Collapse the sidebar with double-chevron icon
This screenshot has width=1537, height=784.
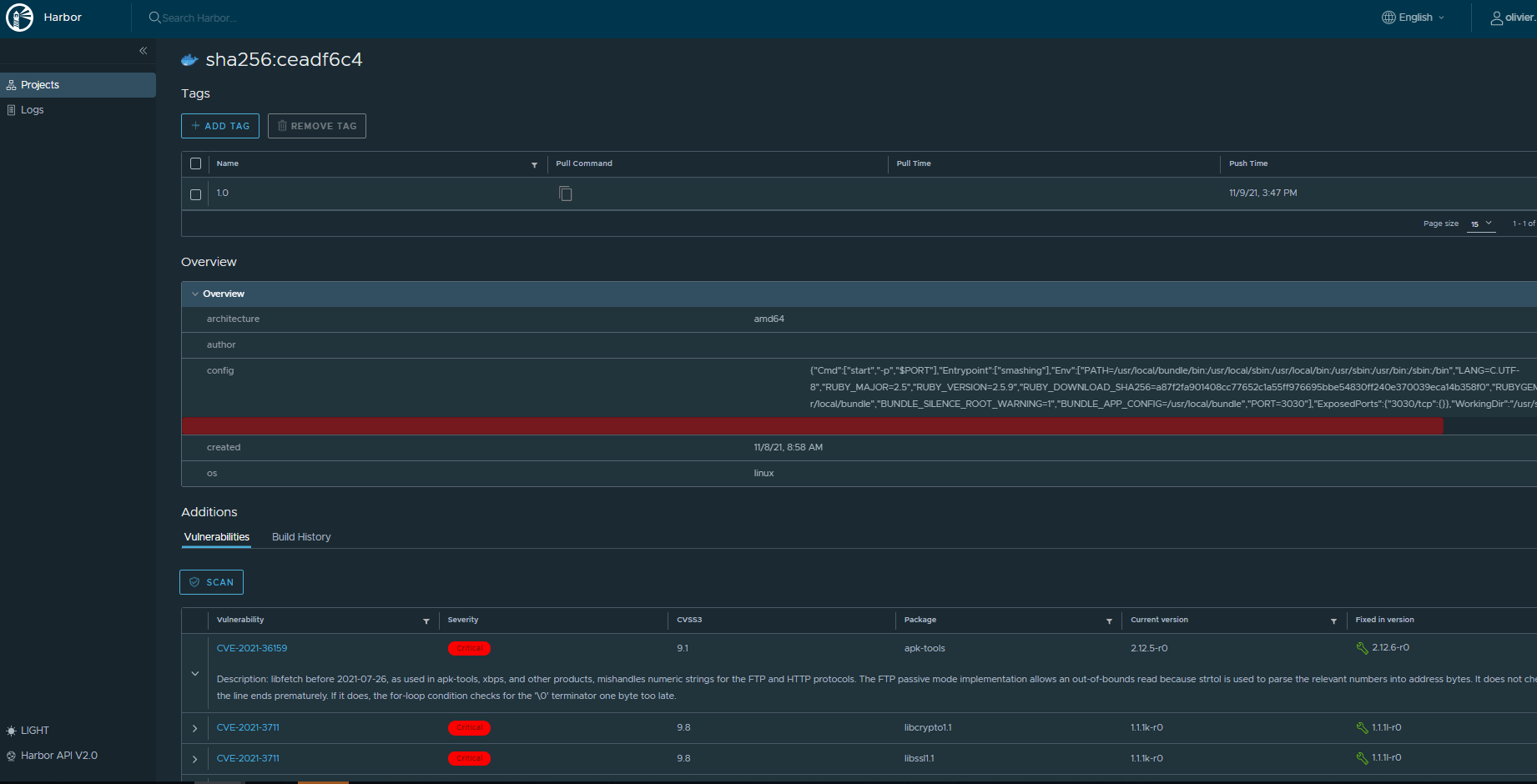pos(144,51)
